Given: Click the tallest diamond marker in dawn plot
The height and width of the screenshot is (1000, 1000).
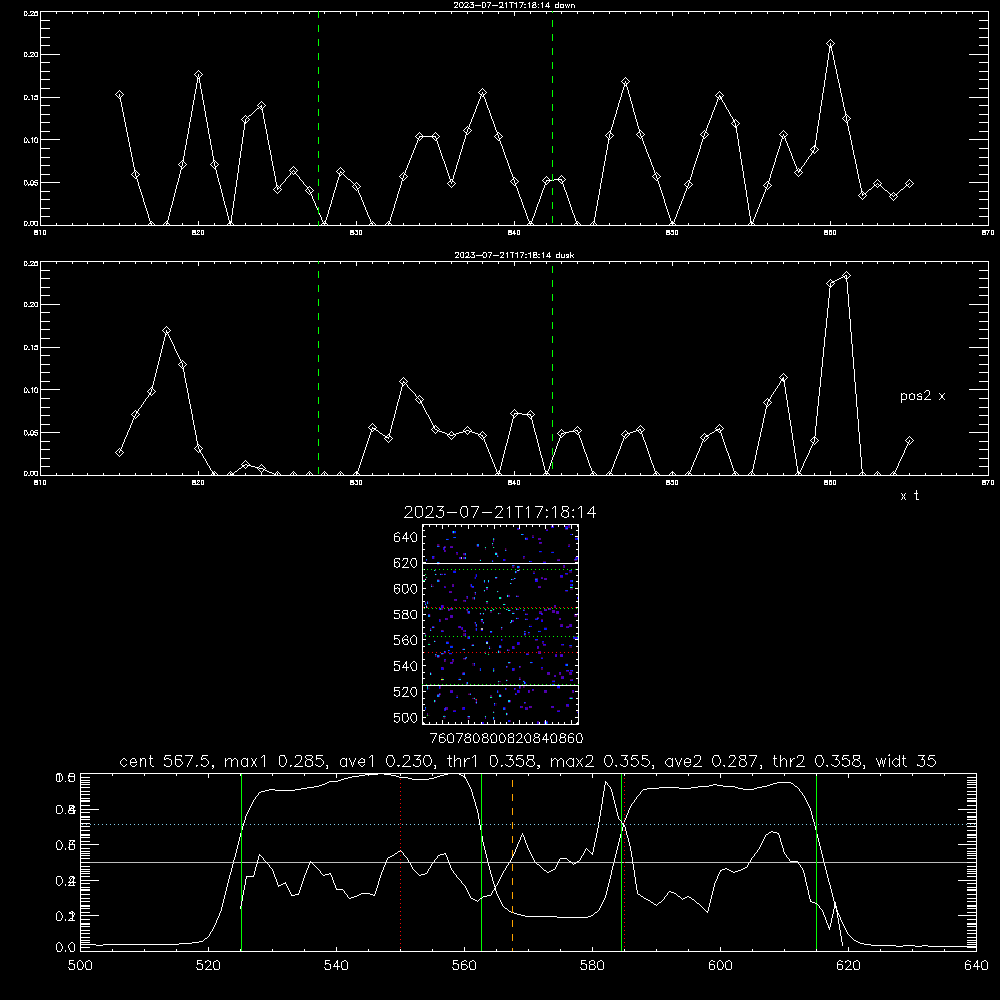Looking at the screenshot, I should point(830,44).
